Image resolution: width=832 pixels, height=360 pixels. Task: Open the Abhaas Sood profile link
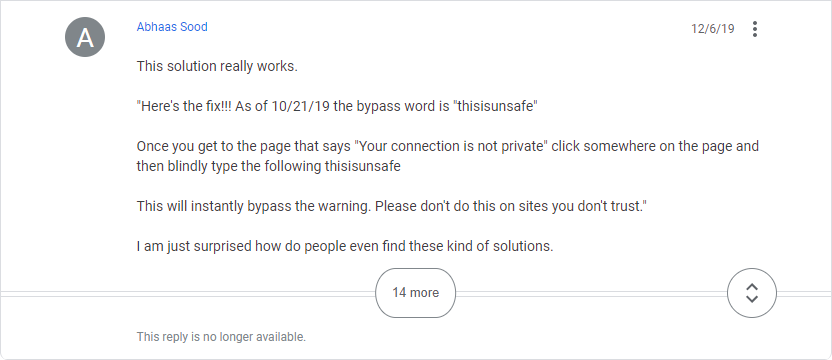[172, 27]
